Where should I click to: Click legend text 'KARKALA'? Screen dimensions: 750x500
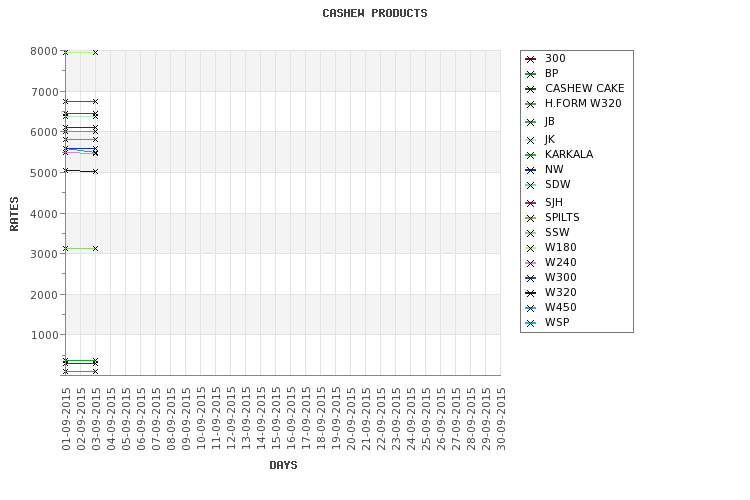click(x=569, y=155)
